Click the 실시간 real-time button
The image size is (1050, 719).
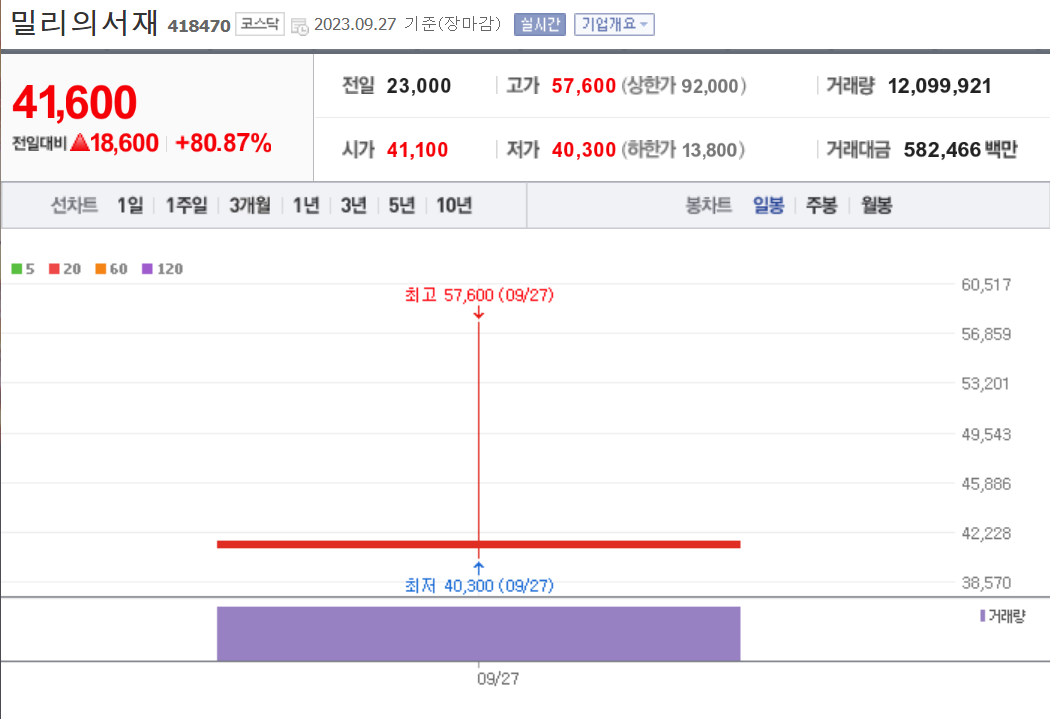[x=540, y=25]
